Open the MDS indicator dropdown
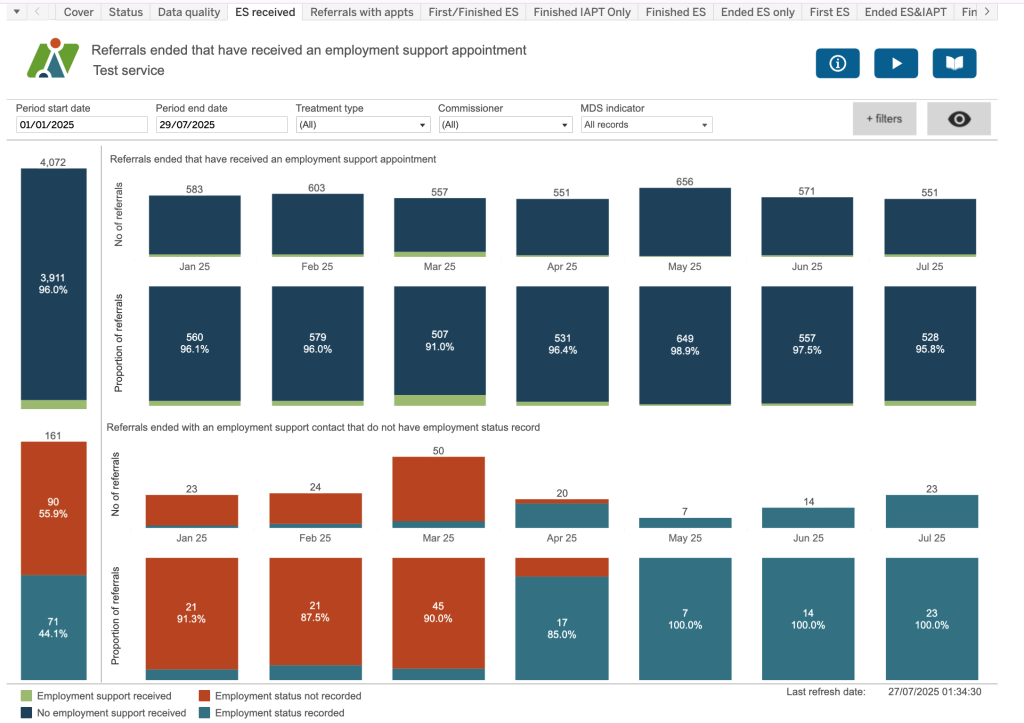Viewport: 1024px width, 723px height. [x=646, y=125]
